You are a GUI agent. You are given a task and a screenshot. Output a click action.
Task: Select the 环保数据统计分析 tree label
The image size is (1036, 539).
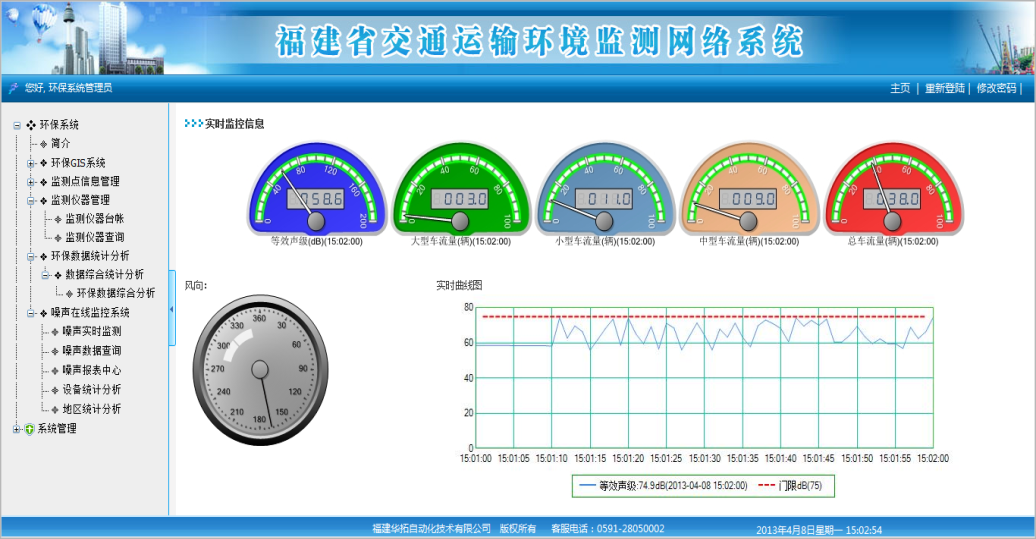tap(90, 256)
